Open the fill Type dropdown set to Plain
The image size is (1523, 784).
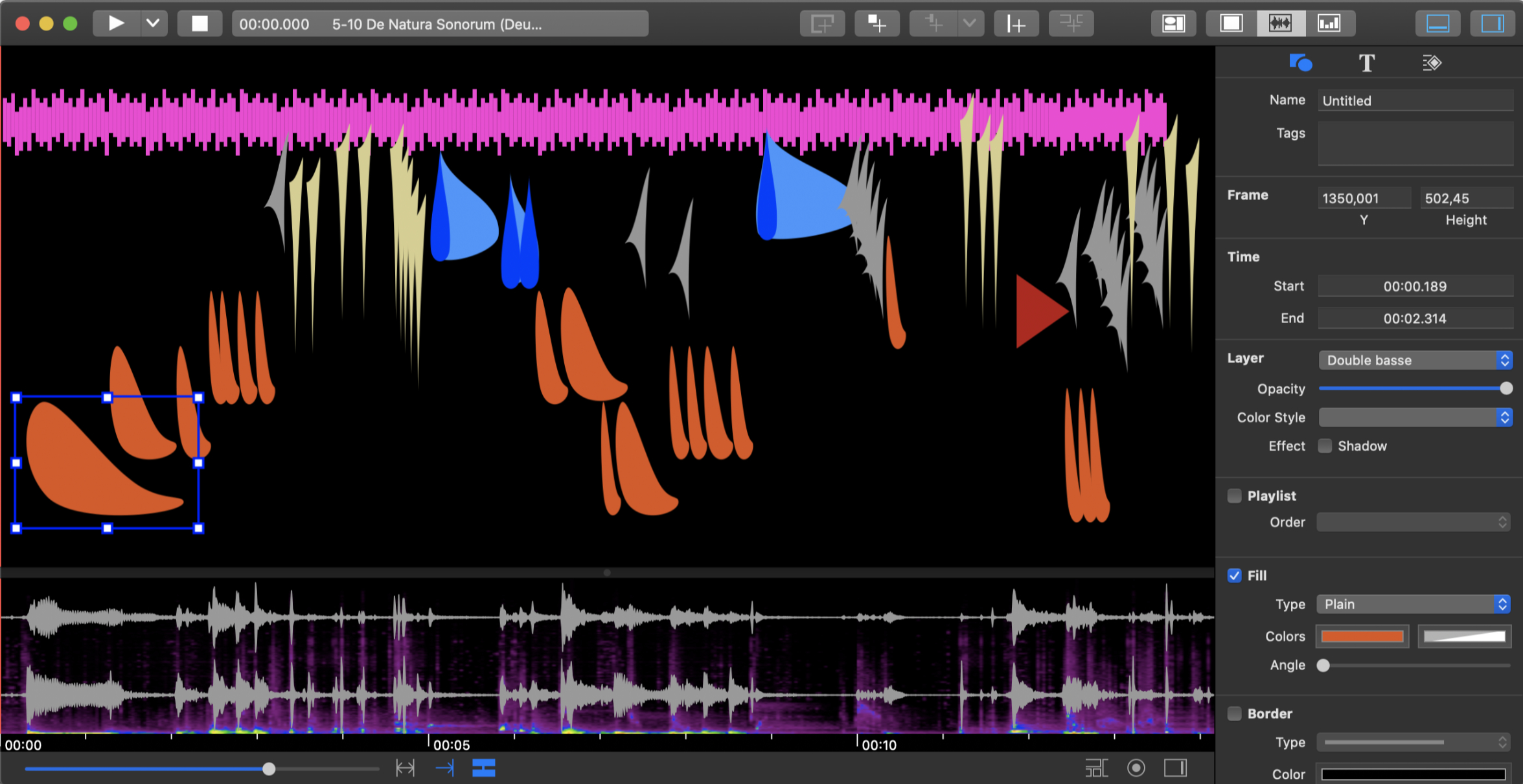click(1414, 604)
